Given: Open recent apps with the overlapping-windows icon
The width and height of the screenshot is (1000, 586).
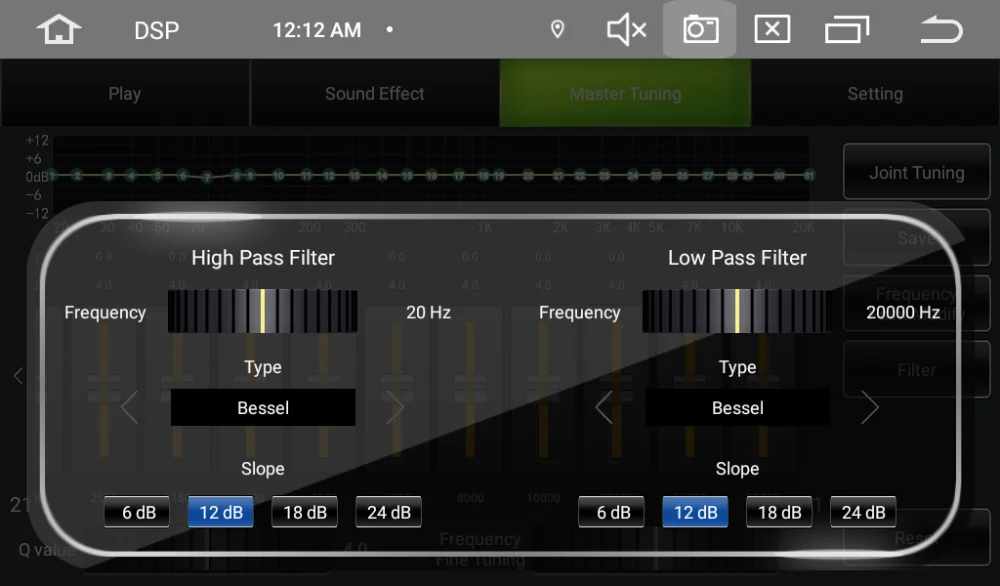Looking at the screenshot, I should coord(846,29).
